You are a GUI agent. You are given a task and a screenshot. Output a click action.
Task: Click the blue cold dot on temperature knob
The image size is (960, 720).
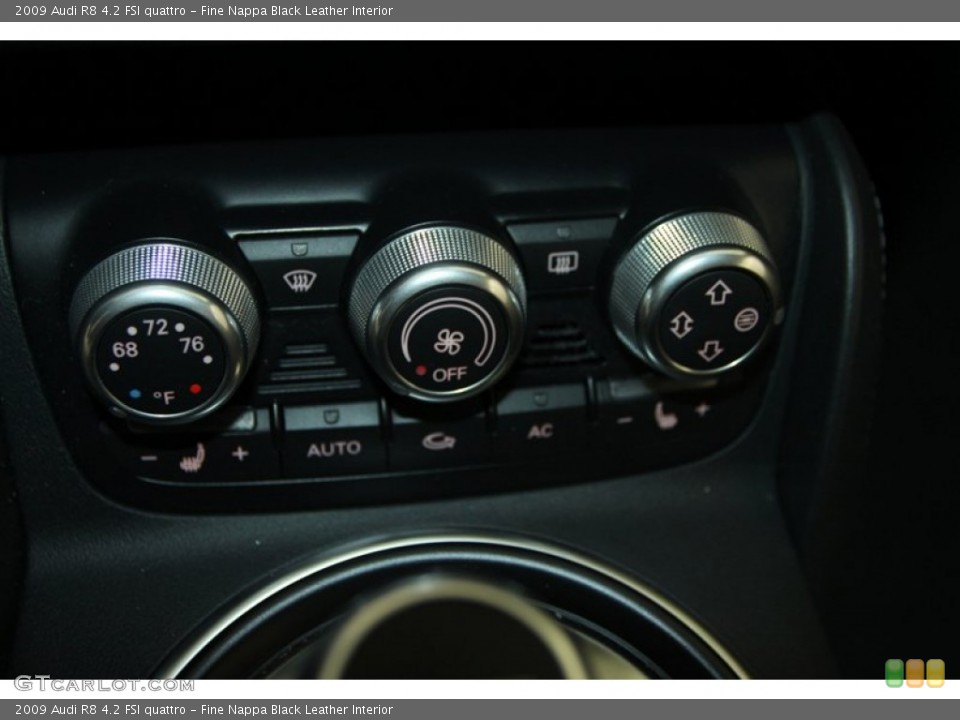tap(135, 394)
